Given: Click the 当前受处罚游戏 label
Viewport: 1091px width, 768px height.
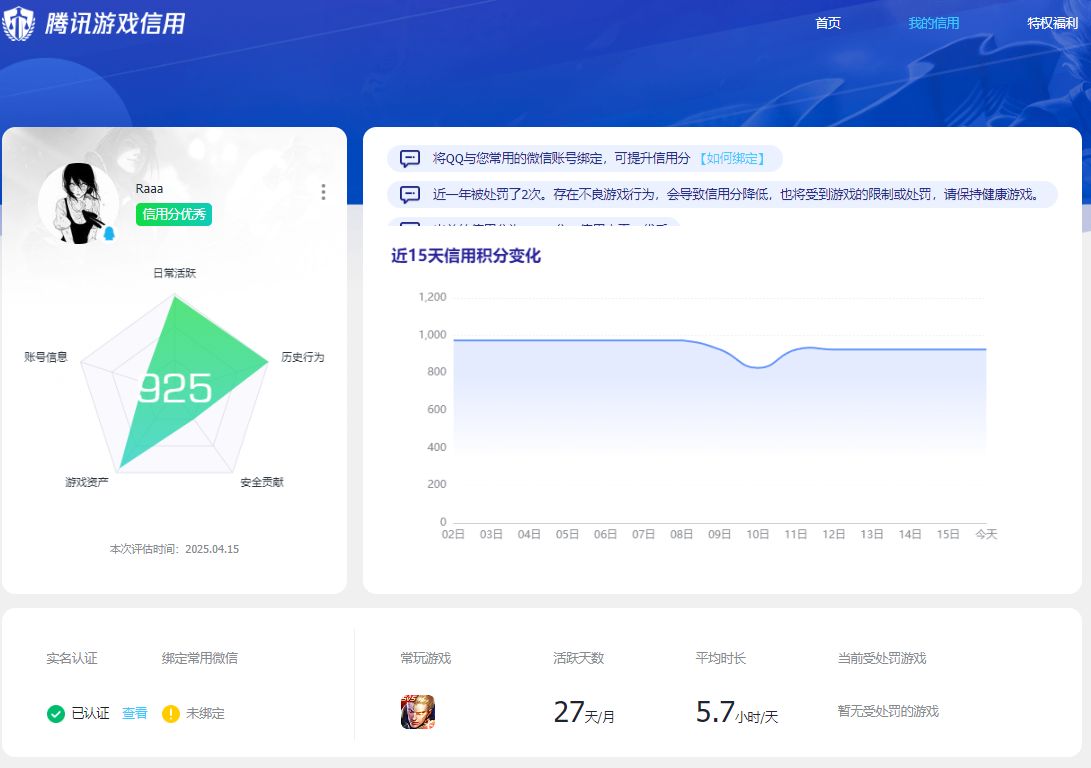Looking at the screenshot, I should point(882,658).
